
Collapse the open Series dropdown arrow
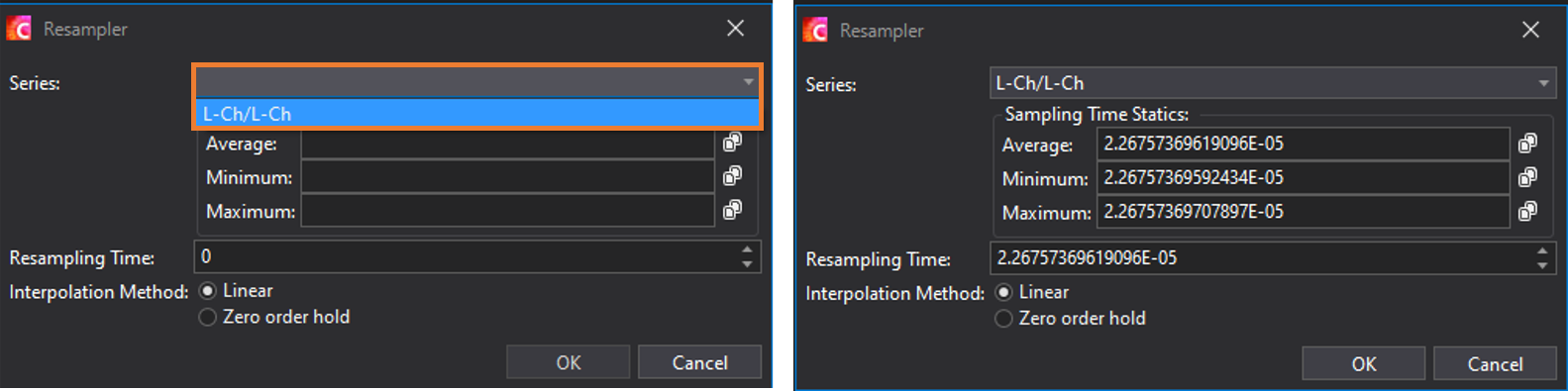click(x=749, y=82)
